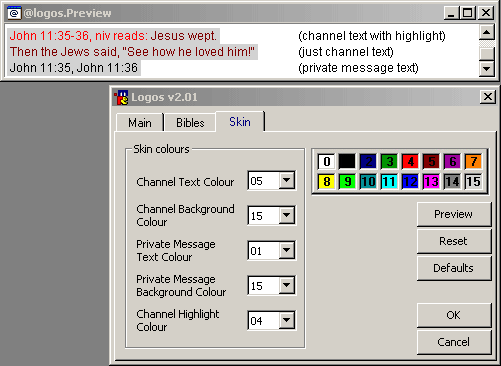Confirm the dialog with OK

[x=454, y=315]
